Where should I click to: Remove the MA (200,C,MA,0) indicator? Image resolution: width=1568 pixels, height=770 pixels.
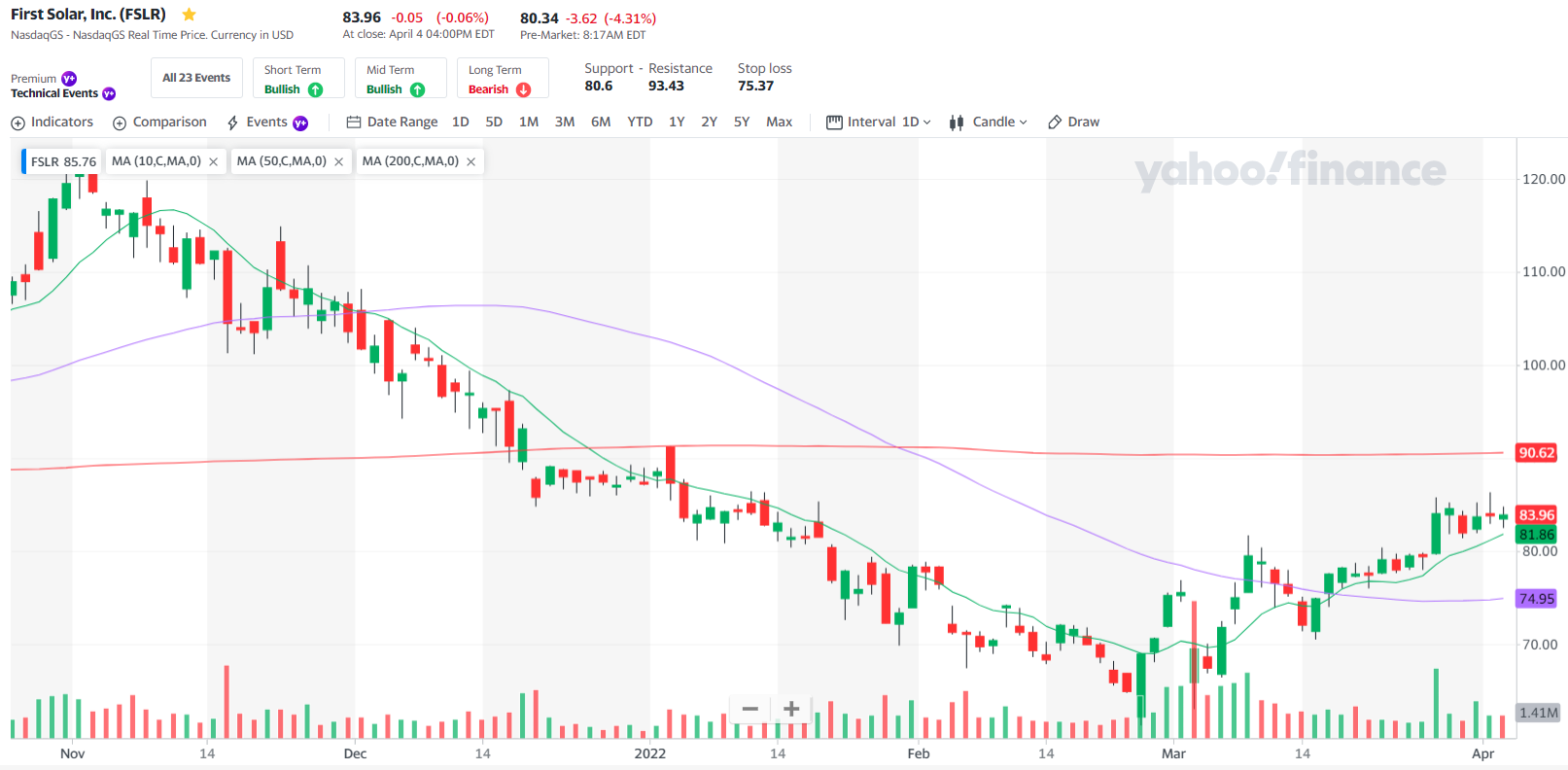(x=470, y=161)
